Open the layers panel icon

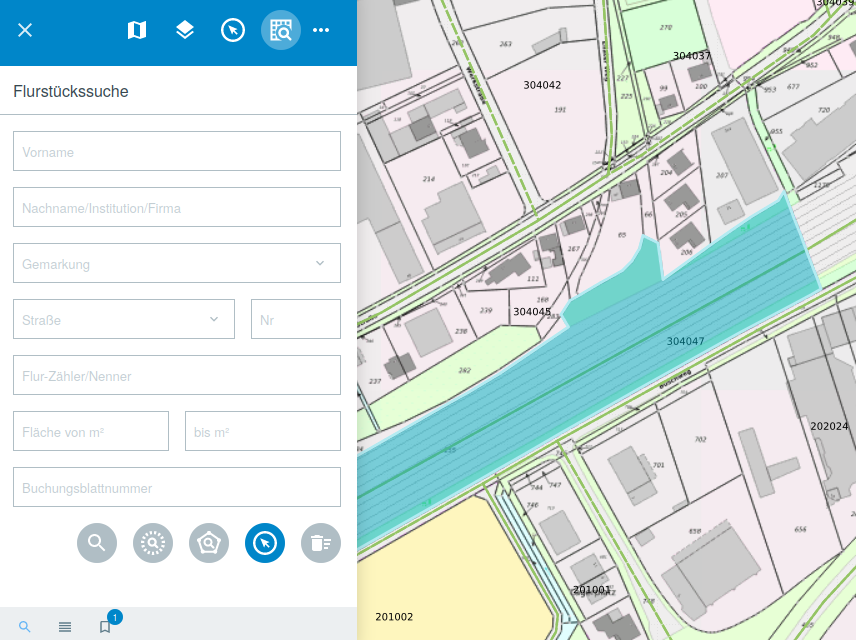[x=185, y=30]
